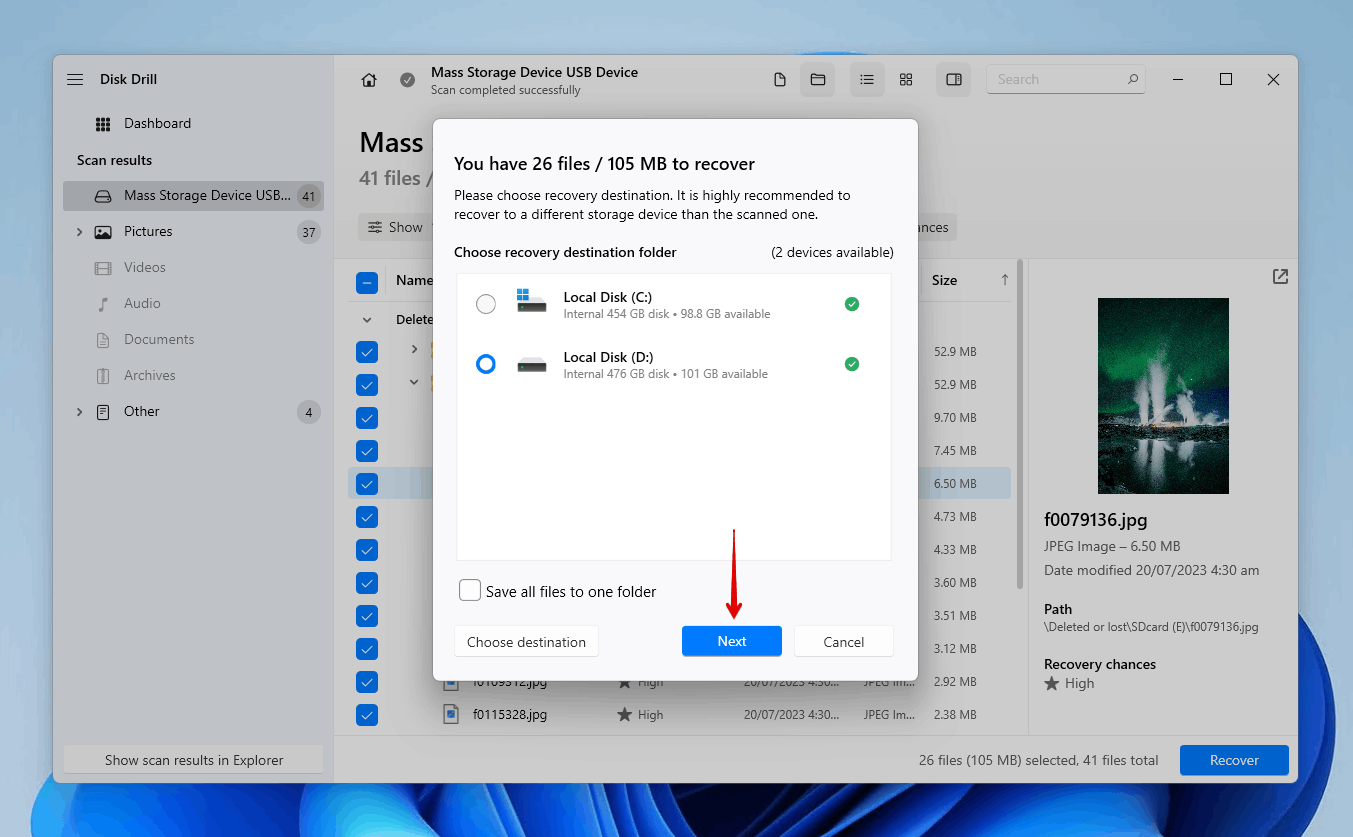The width and height of the screenshot is (1353, 837).
Task: Click the Dashboard grid icon
Action: (x=103, y=124)
